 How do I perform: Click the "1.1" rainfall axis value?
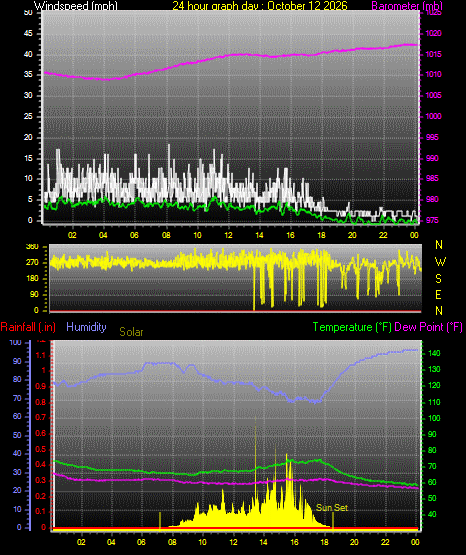[41, 355]
